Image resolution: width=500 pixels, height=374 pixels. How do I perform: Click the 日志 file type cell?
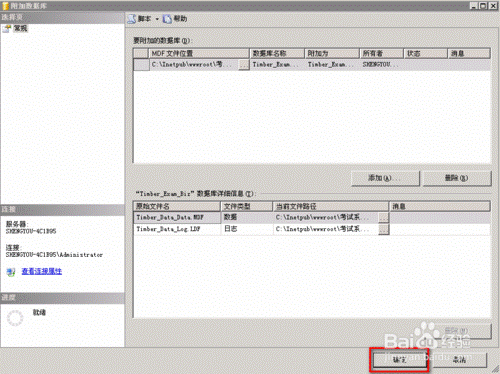pos(247,229)
